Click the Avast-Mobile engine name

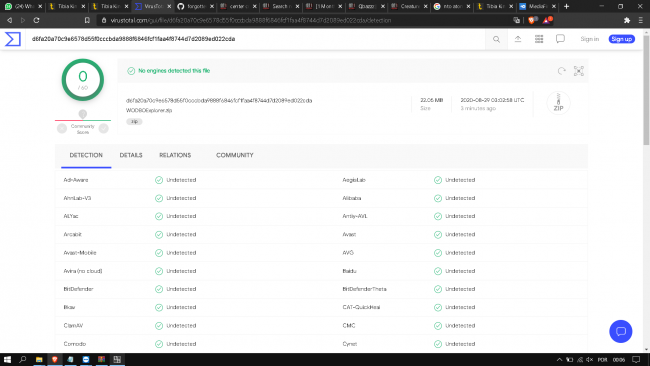pyautogui.click(x=80, y=253)
